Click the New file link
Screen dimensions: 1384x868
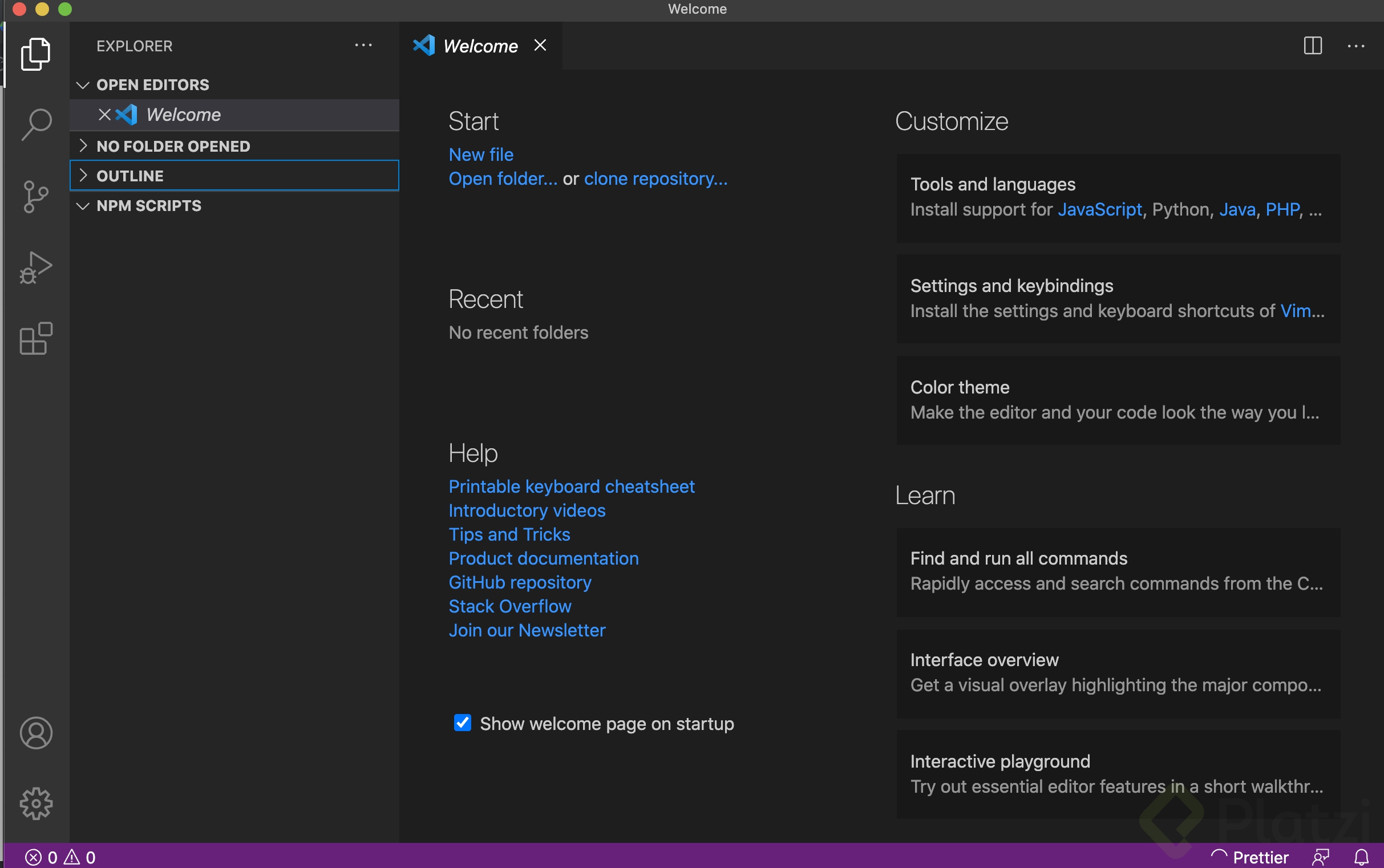click(x=481, y=155)
